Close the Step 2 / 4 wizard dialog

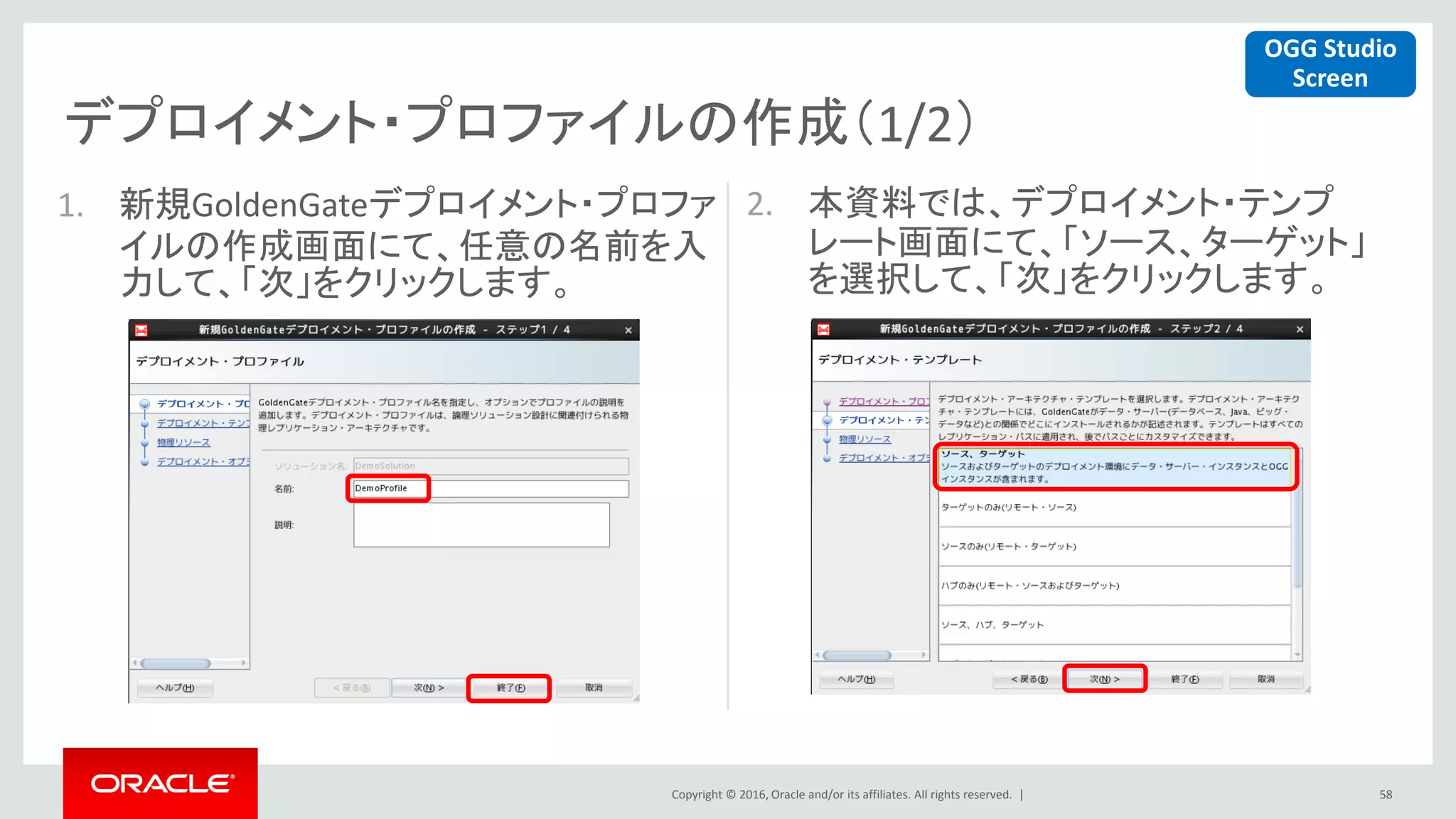(1300, 329)
